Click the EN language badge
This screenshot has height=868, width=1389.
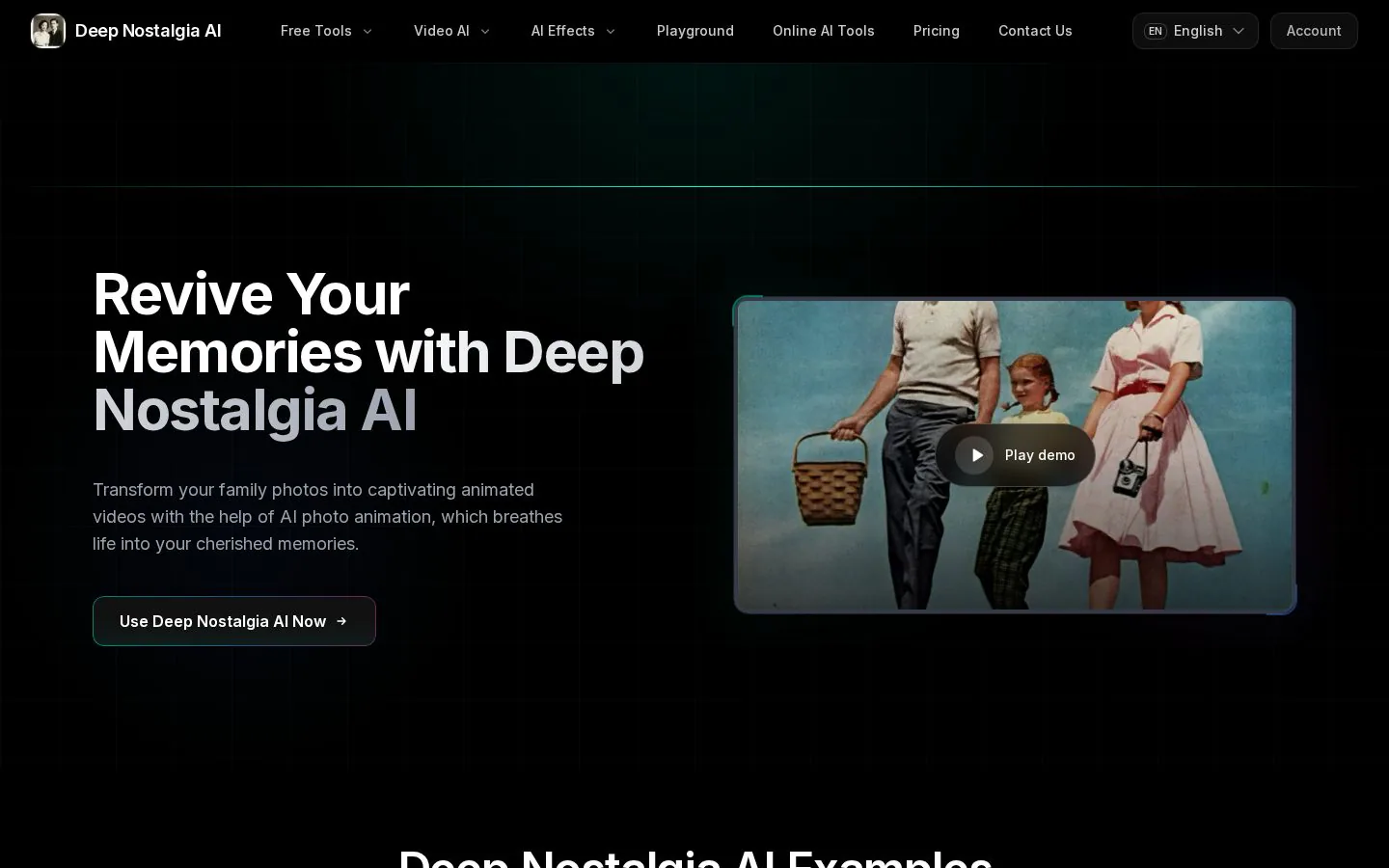point(1156,31)
